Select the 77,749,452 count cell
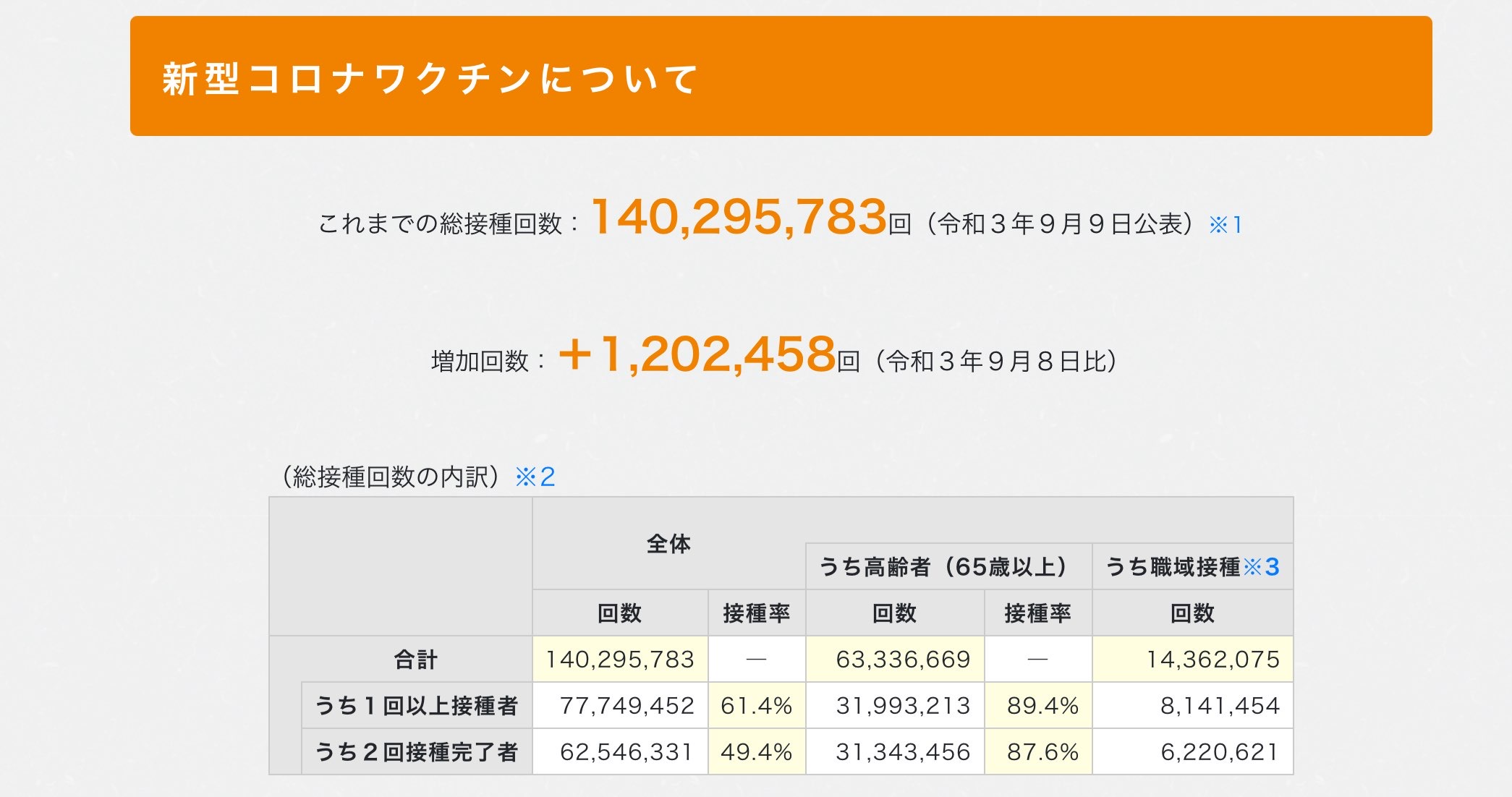 (x=627, y=706)
